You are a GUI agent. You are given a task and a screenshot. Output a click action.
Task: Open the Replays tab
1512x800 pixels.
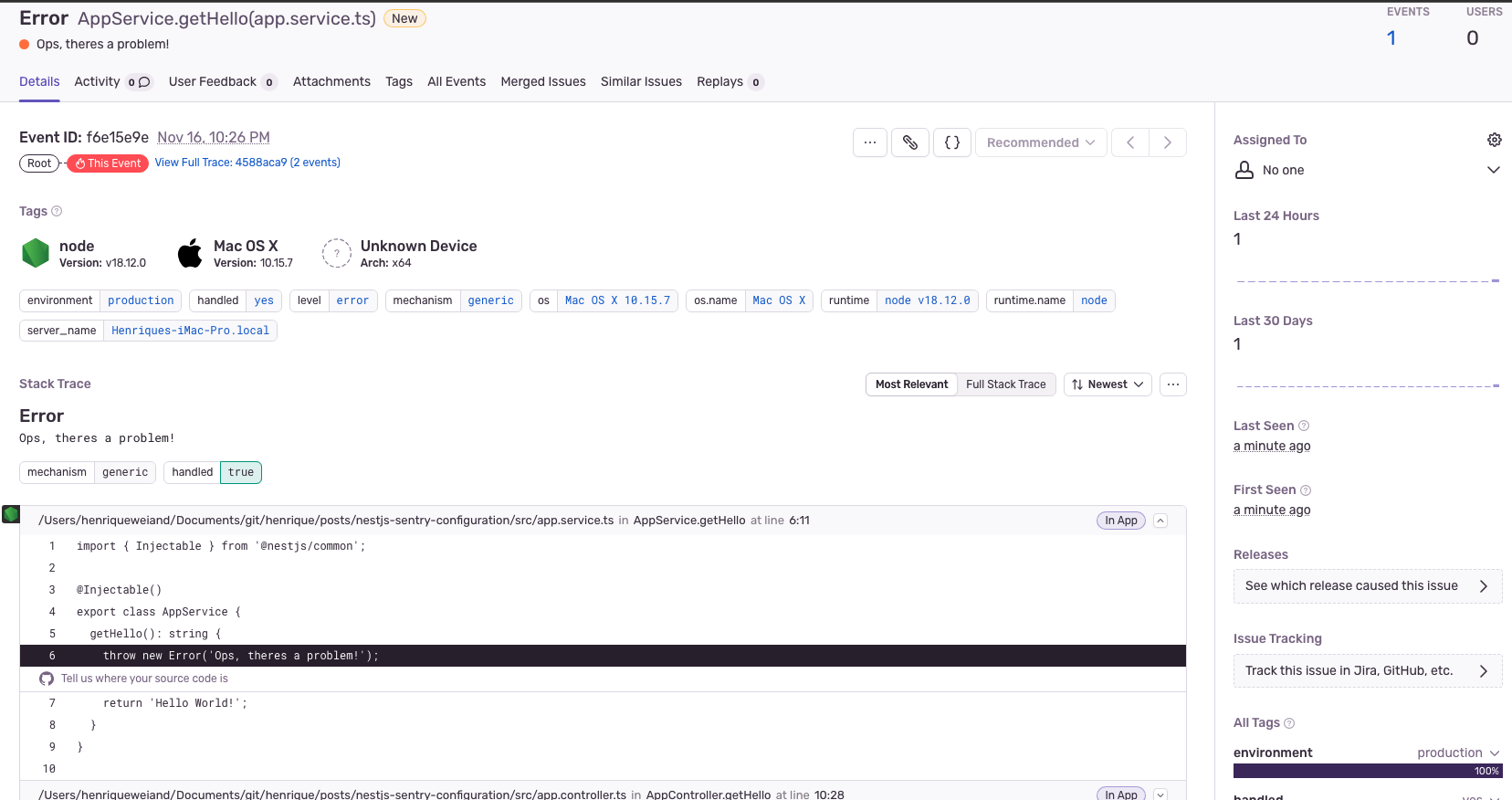729,81
